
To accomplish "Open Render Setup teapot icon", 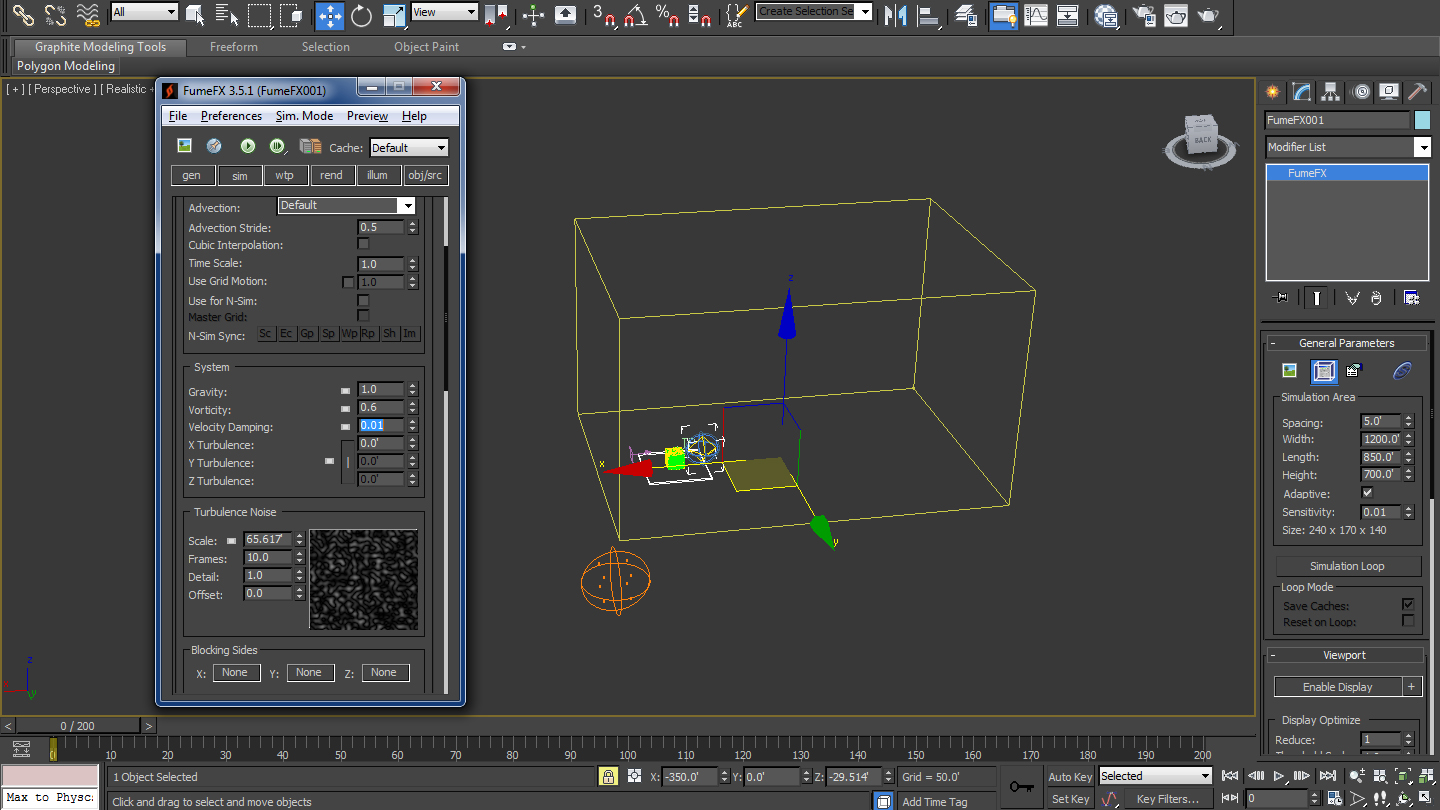I will (x=1145, y=15).
